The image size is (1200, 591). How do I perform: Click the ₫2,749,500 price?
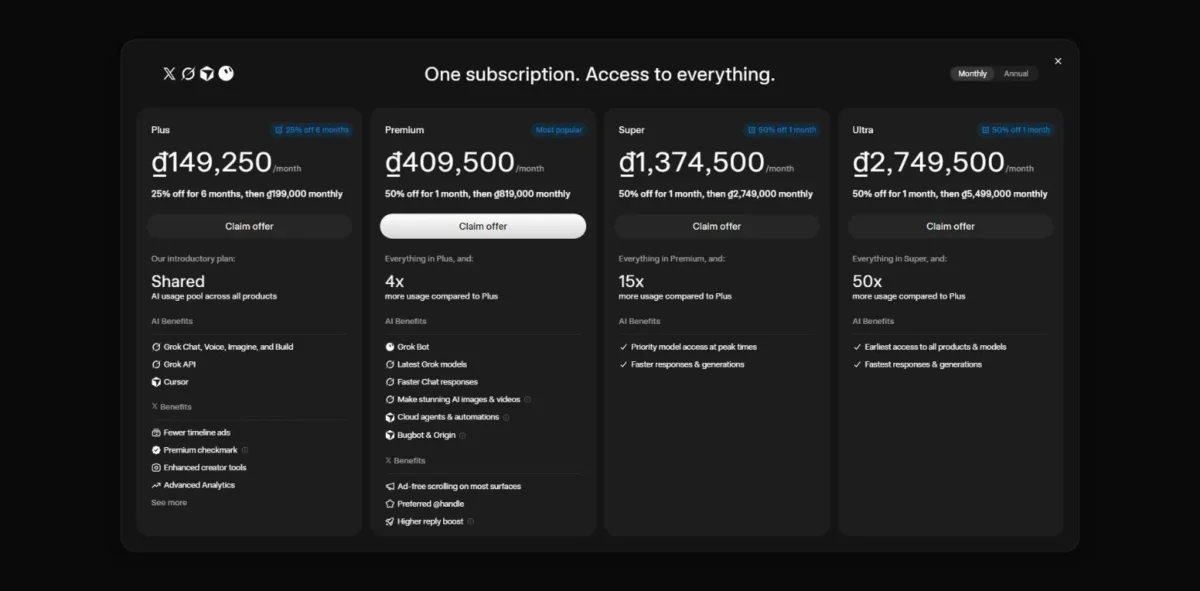(x=928, y=162)
